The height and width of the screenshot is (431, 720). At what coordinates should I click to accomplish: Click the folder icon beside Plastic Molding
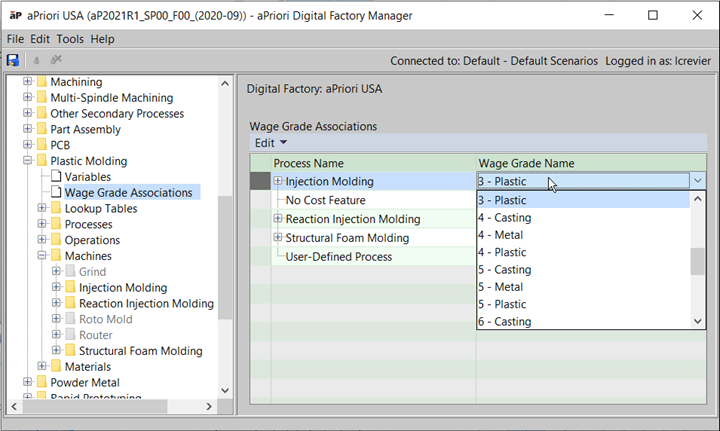pyautogui.click(x=42, y=161)
